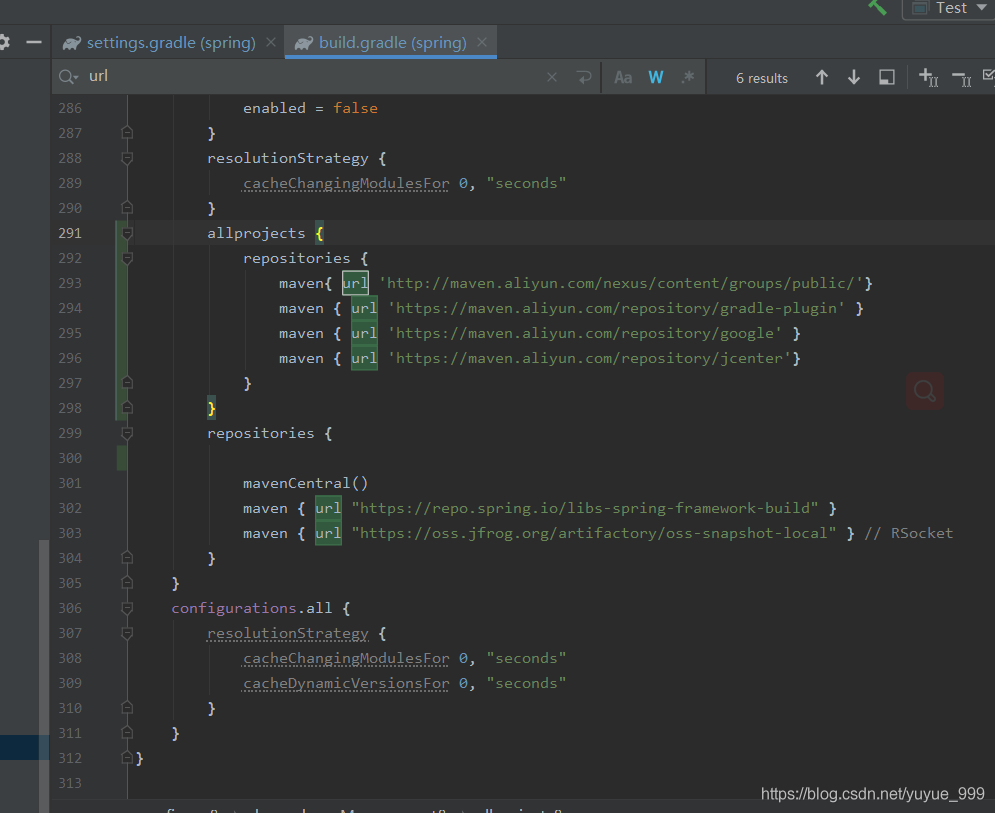Close the settings.gradle (spring) tab
This screenshot has width=995, height=813.
point(271,43)
